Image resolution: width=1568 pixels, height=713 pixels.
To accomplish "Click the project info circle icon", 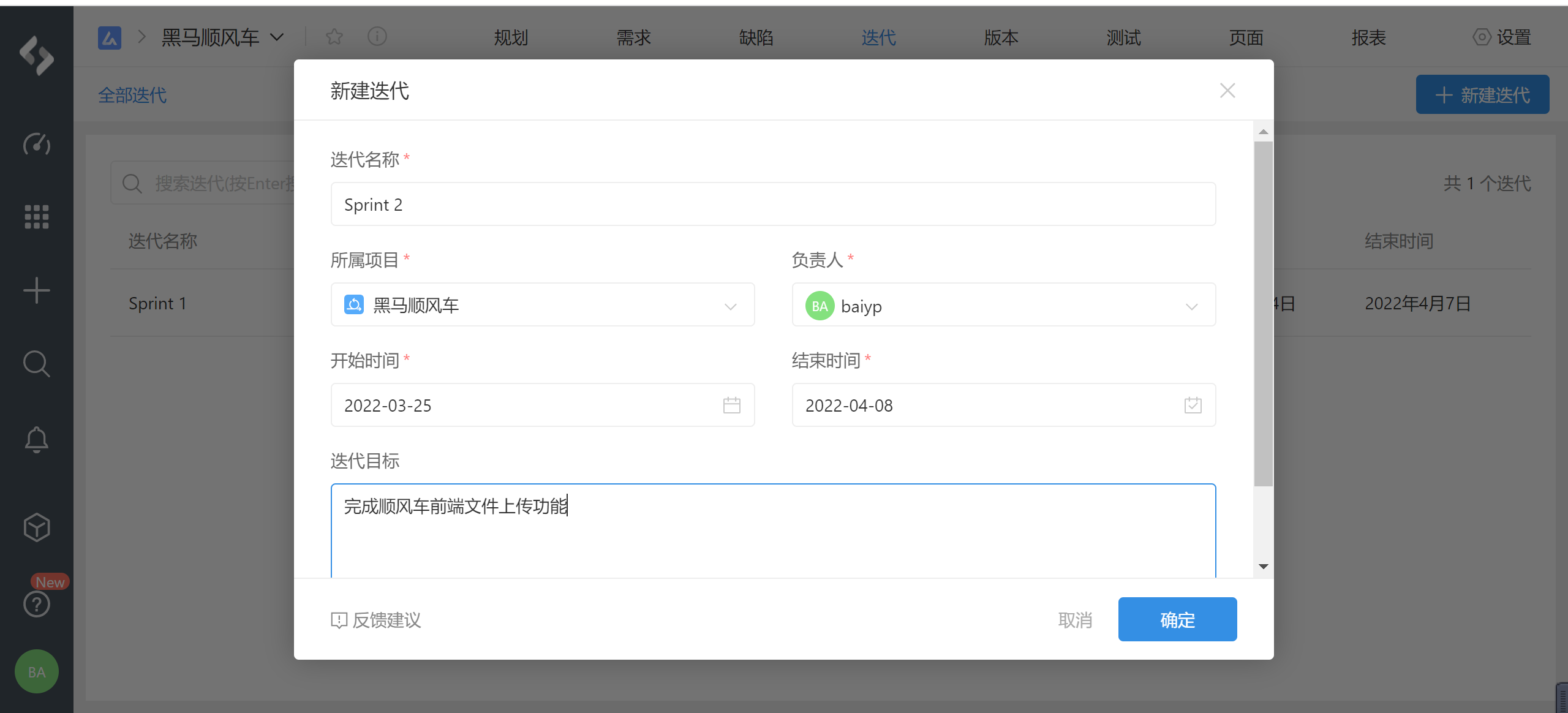I will [377, 37].
